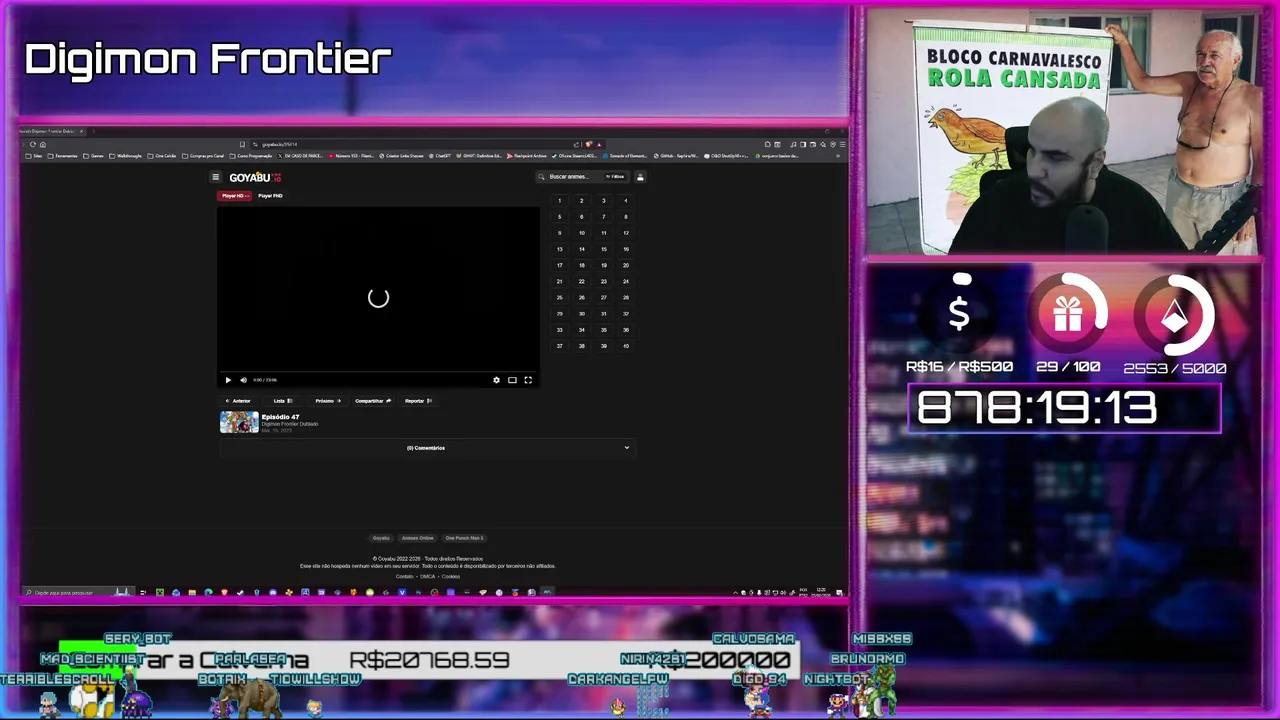Click the browser home icon
This screenshot has width=1280, height=720.
(43, 144)
